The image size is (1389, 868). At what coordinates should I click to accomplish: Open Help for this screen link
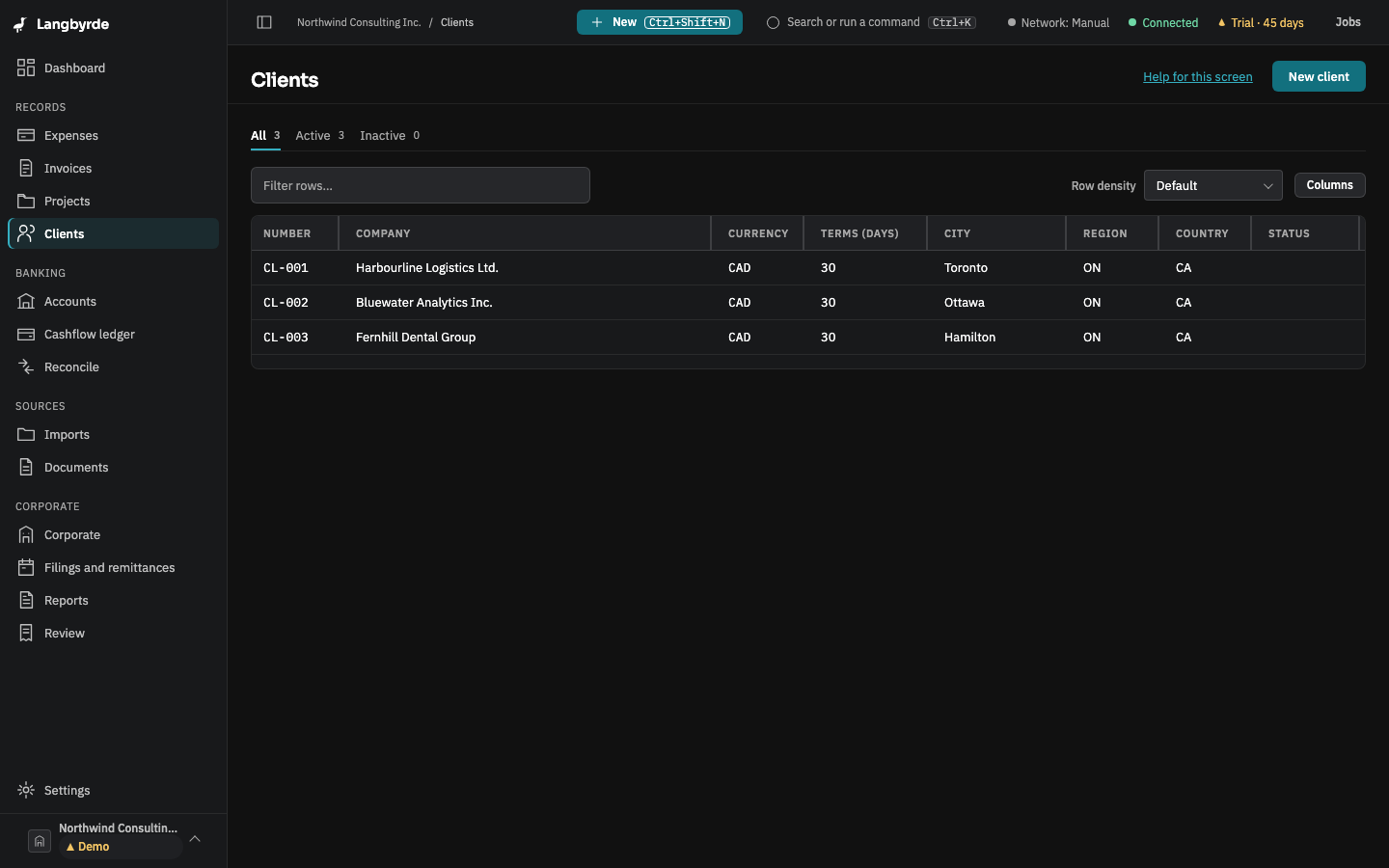click(x=1197, y=76)
